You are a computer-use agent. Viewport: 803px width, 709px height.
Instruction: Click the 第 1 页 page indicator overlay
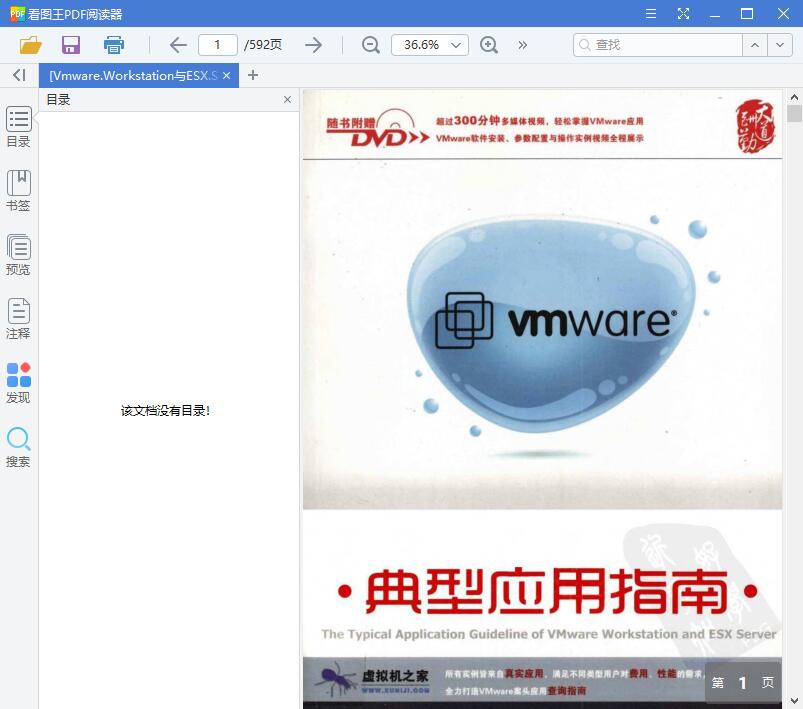tap(743, 682)
